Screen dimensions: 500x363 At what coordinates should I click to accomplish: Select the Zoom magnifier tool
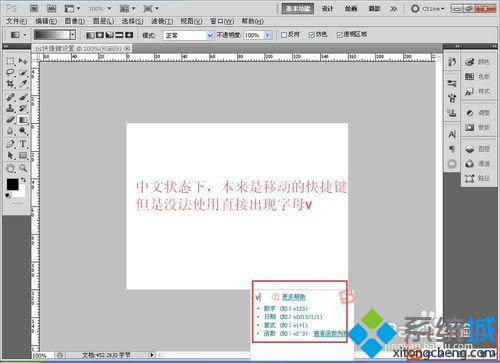(23, 168)
